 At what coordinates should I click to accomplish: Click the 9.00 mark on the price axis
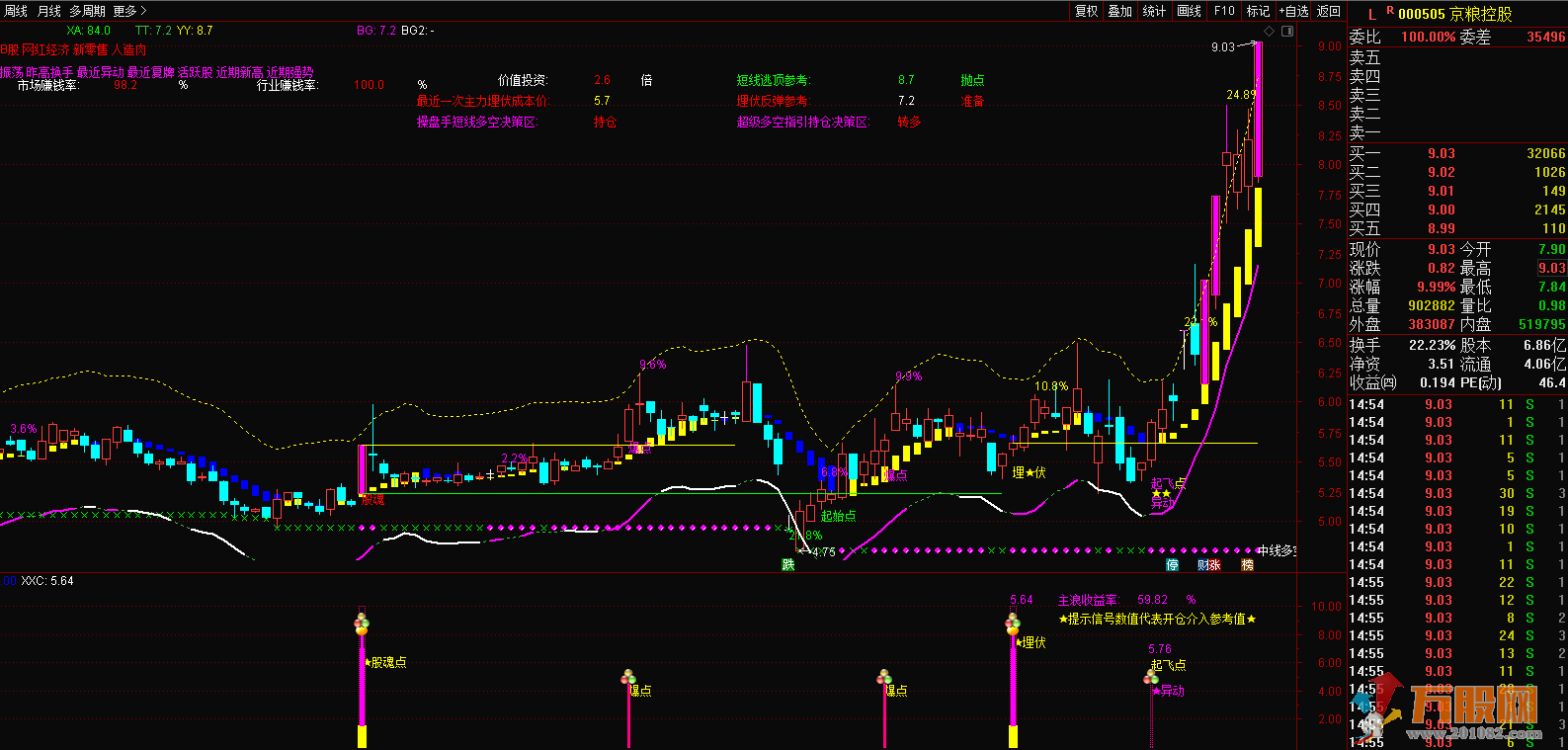(1329, 46)
